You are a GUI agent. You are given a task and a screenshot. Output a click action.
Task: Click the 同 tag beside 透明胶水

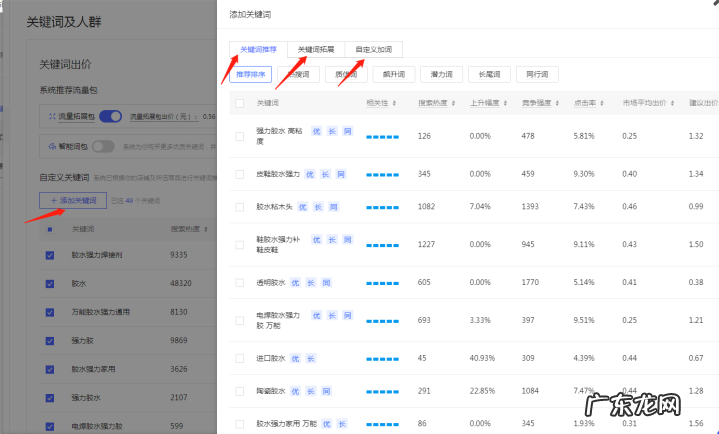326,283
